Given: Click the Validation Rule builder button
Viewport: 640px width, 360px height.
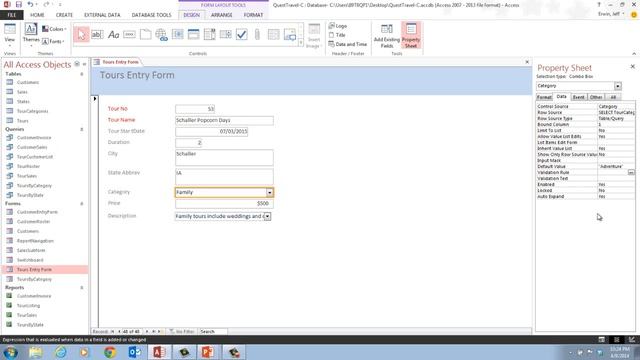Looking at the screenshot, I should tap(631, 173).
